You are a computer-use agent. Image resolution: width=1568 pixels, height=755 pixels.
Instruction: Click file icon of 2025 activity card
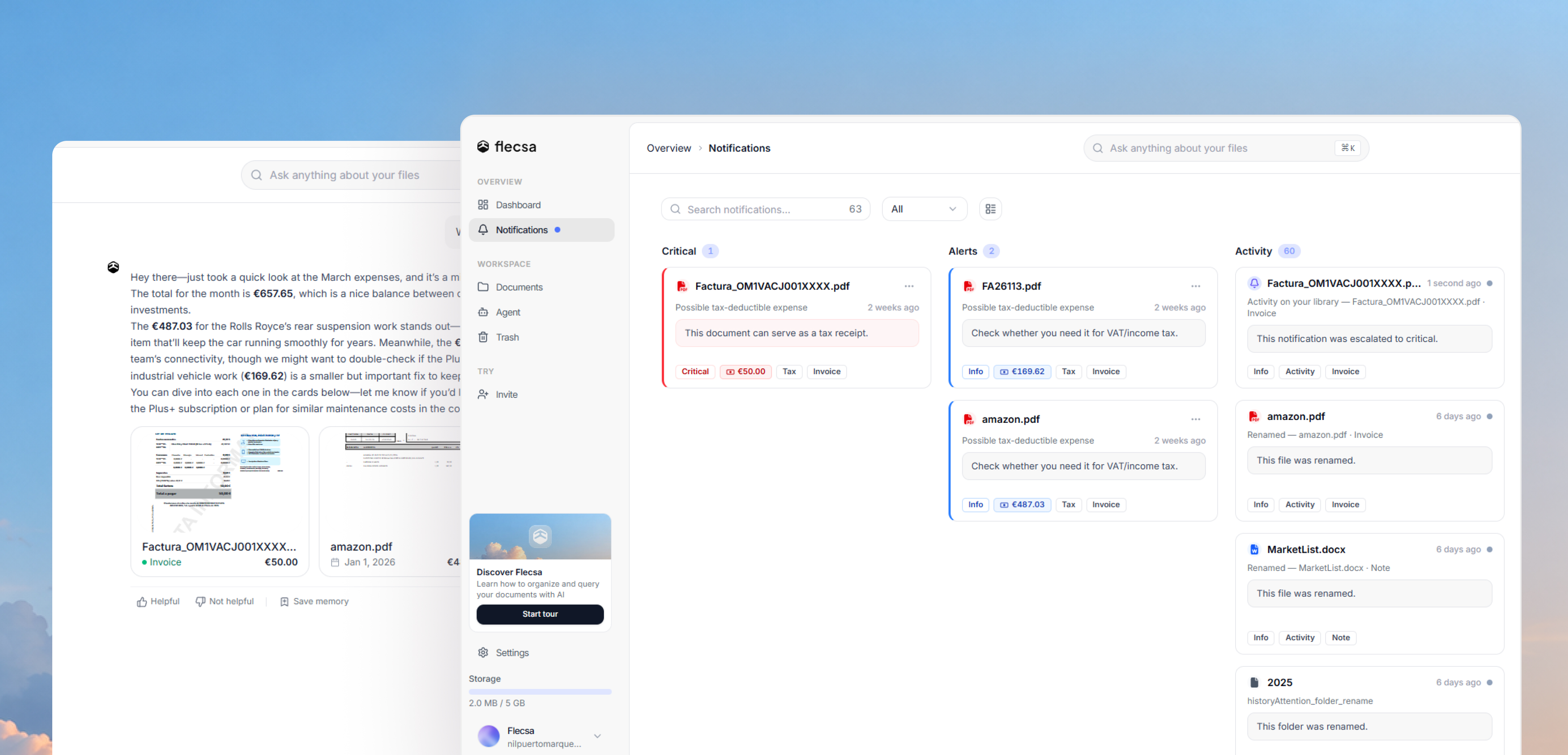[x=1254, y=682]
